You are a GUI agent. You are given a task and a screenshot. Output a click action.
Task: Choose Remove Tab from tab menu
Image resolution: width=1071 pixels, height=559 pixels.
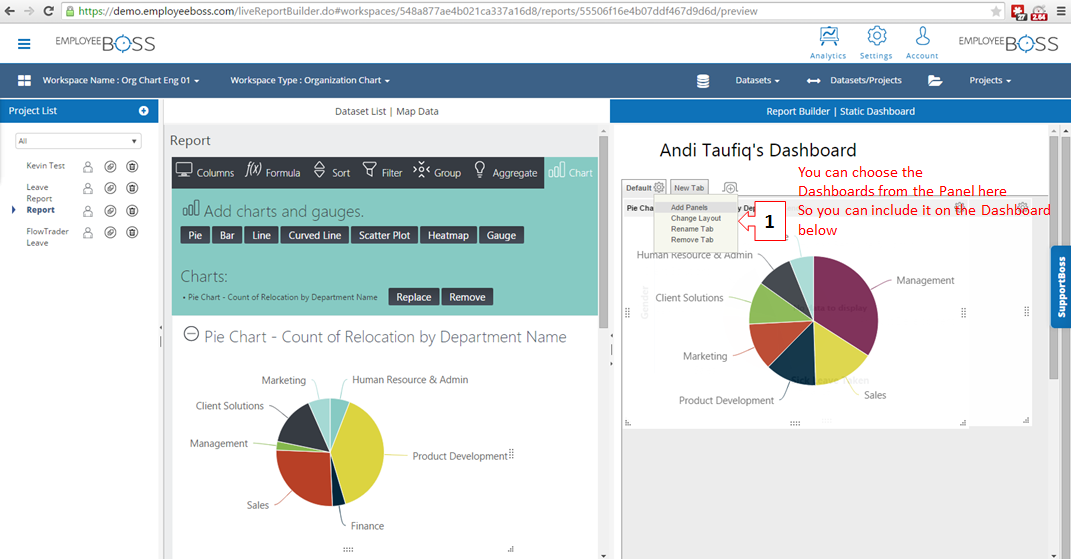coord(692,240)
